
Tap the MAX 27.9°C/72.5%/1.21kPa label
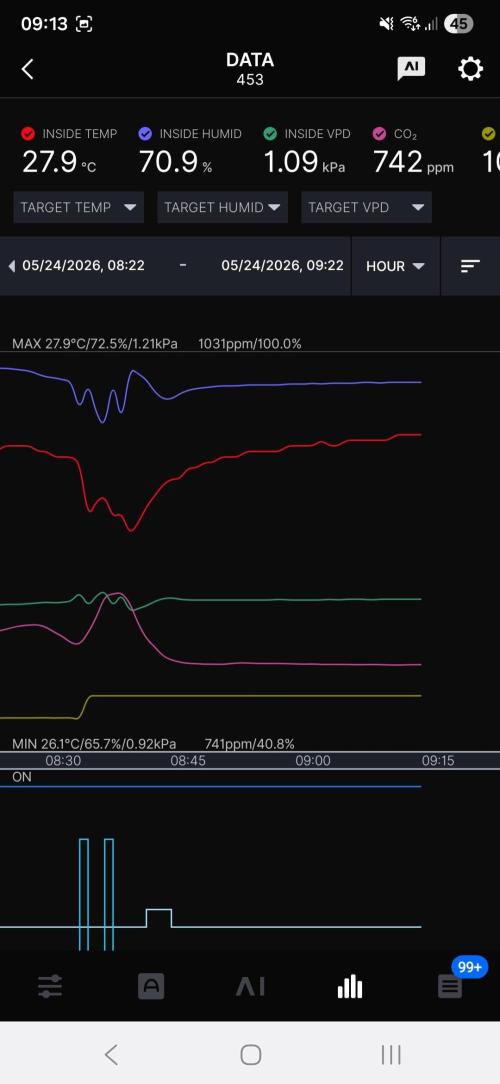(95, 344)
